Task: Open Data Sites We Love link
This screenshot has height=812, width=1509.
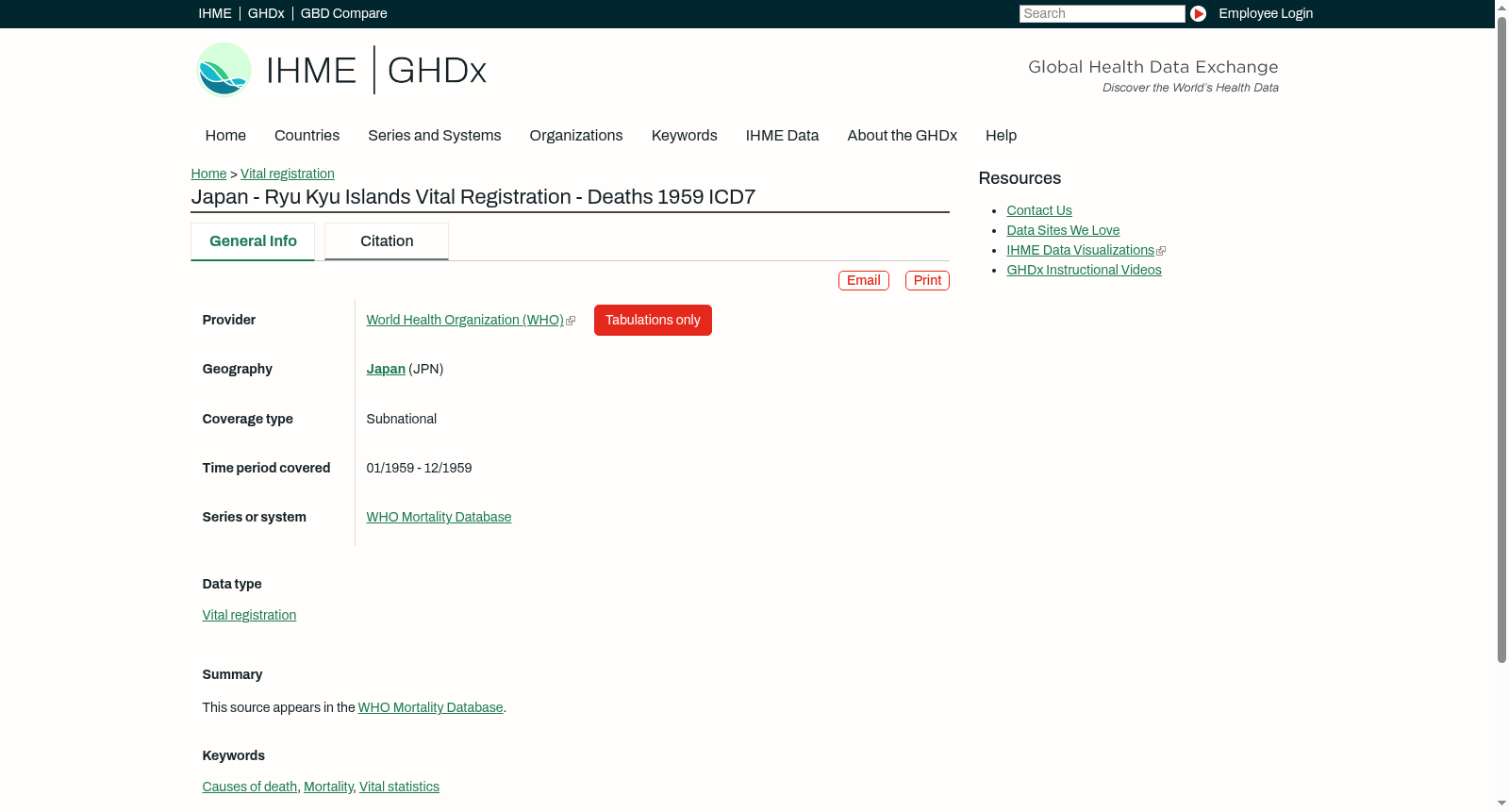Action: [1063, 230]
